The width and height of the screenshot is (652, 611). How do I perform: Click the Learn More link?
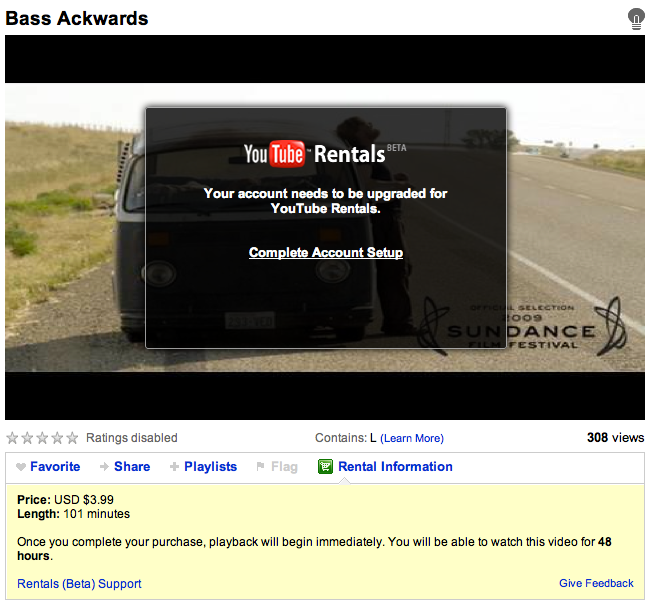tap(412, 438)
